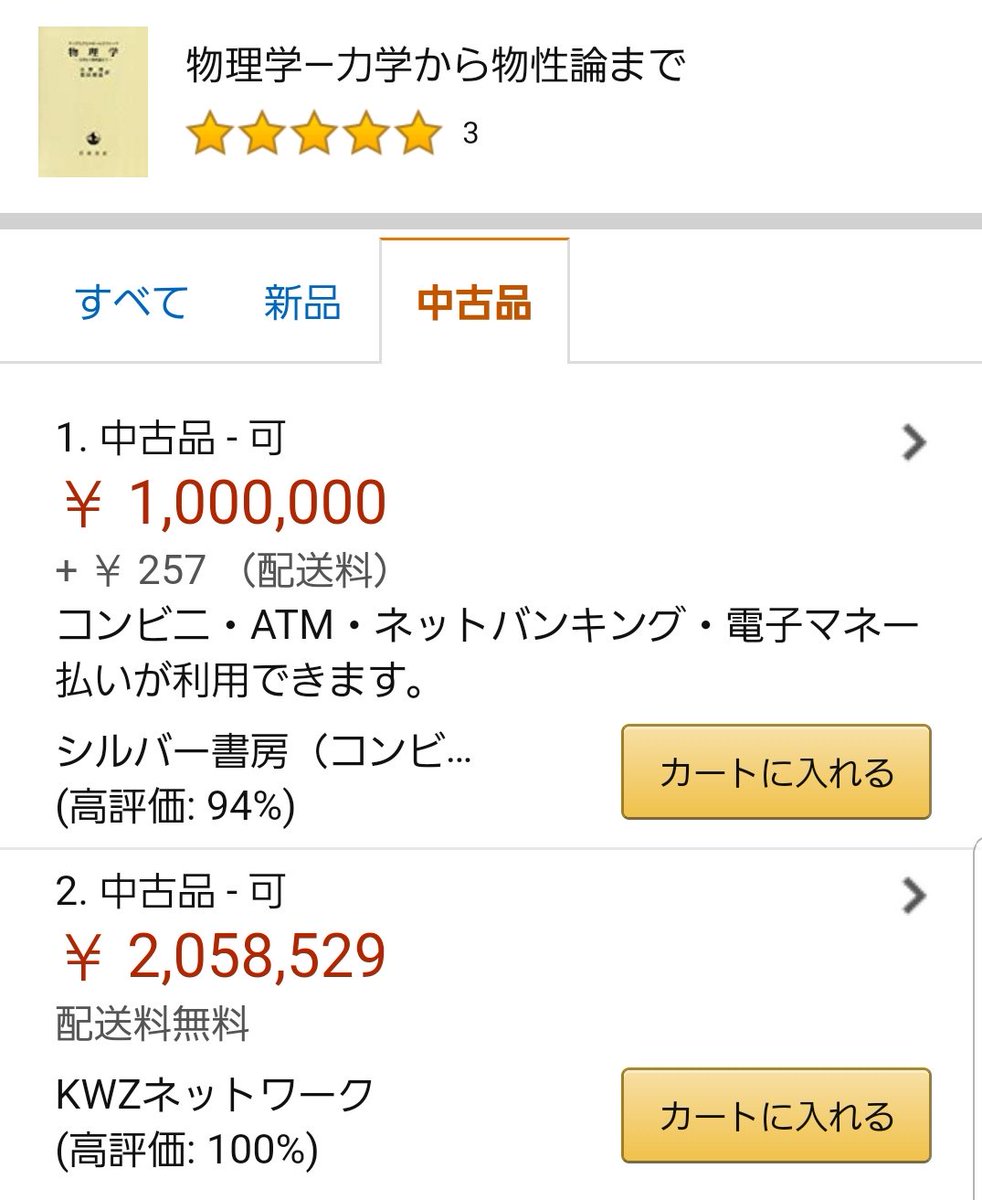Open the book title 物理学ー力学から物性論まで

[436, 66]
